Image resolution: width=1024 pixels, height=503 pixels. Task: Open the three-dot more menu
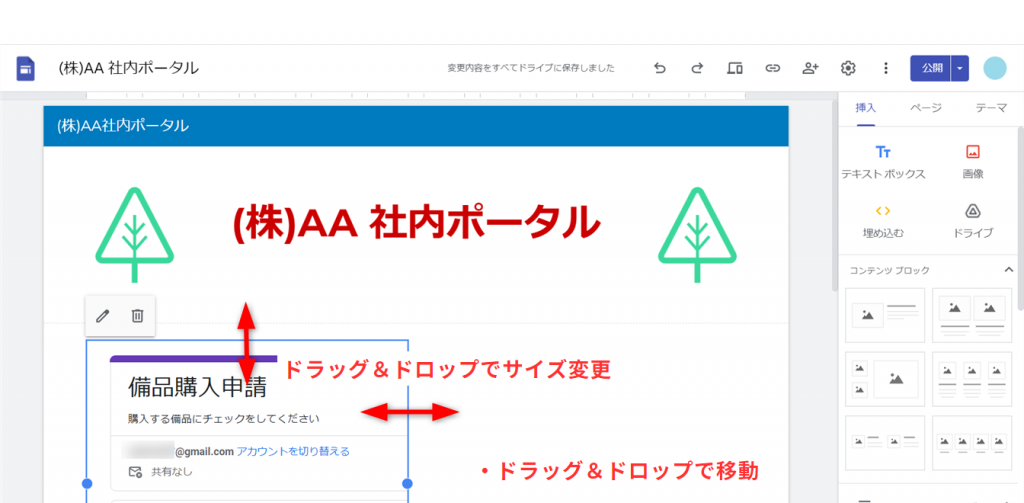(885, 68)
